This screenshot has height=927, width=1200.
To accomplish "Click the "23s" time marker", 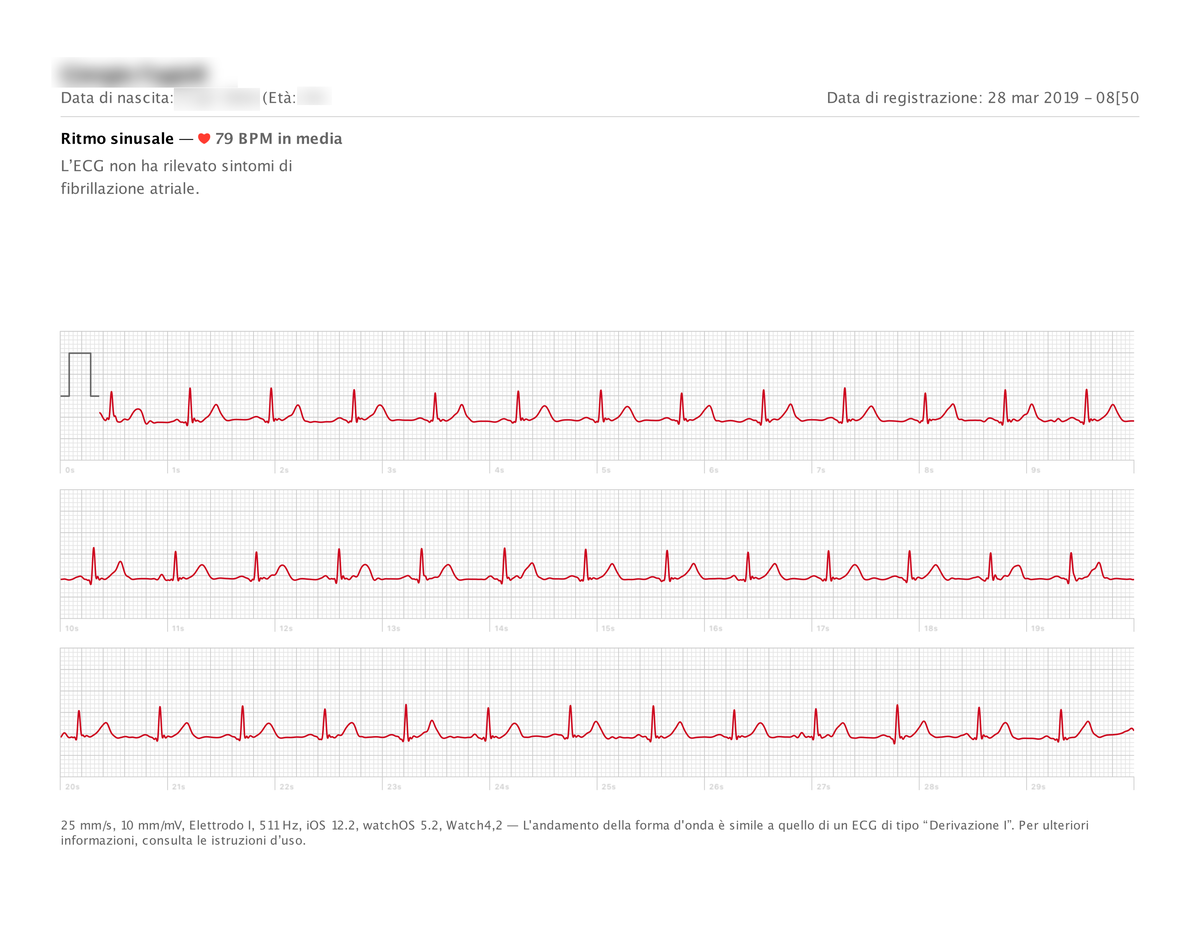I will (394, 787).
